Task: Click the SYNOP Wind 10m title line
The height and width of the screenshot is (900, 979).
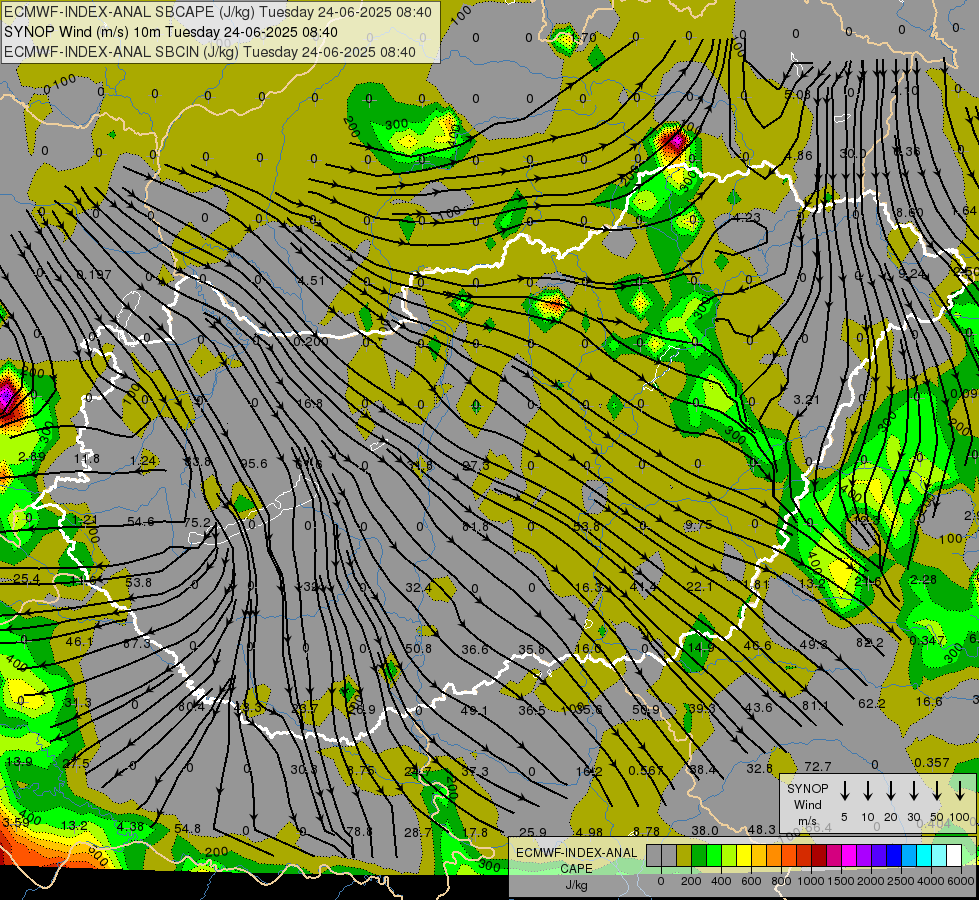Action: 171,32
